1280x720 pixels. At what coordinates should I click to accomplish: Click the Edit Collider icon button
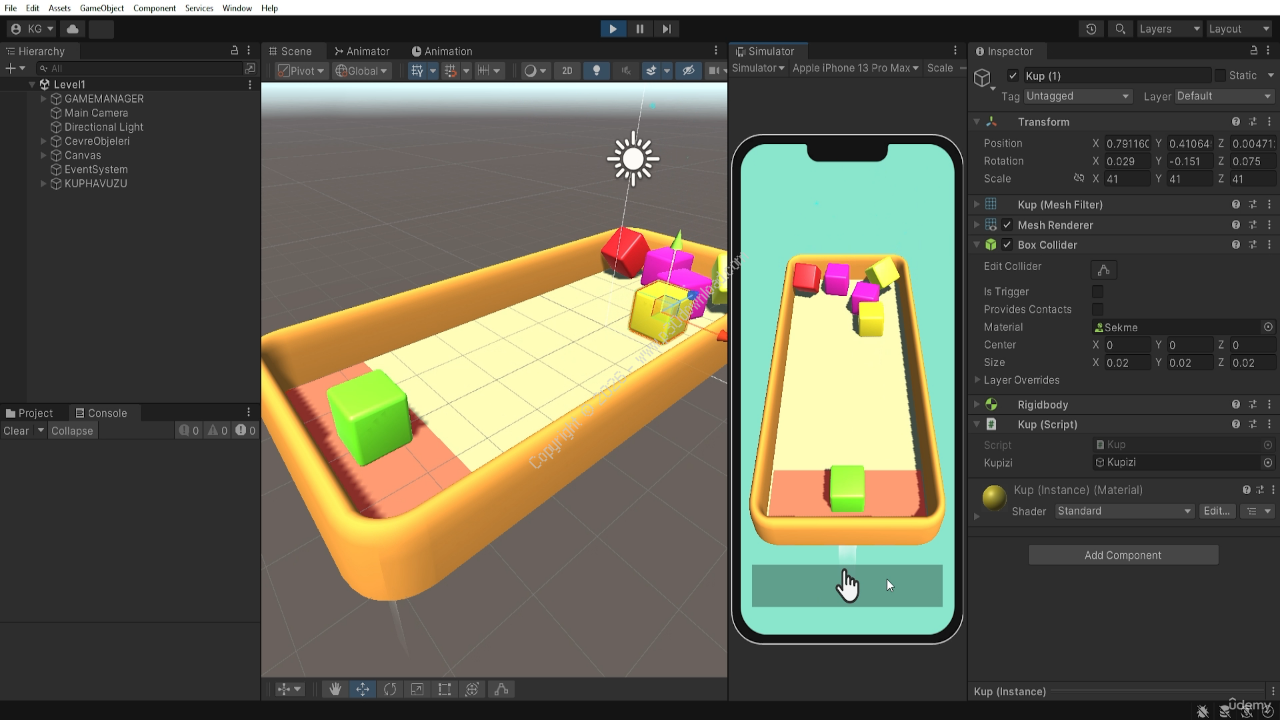(x=1103, y=270)
